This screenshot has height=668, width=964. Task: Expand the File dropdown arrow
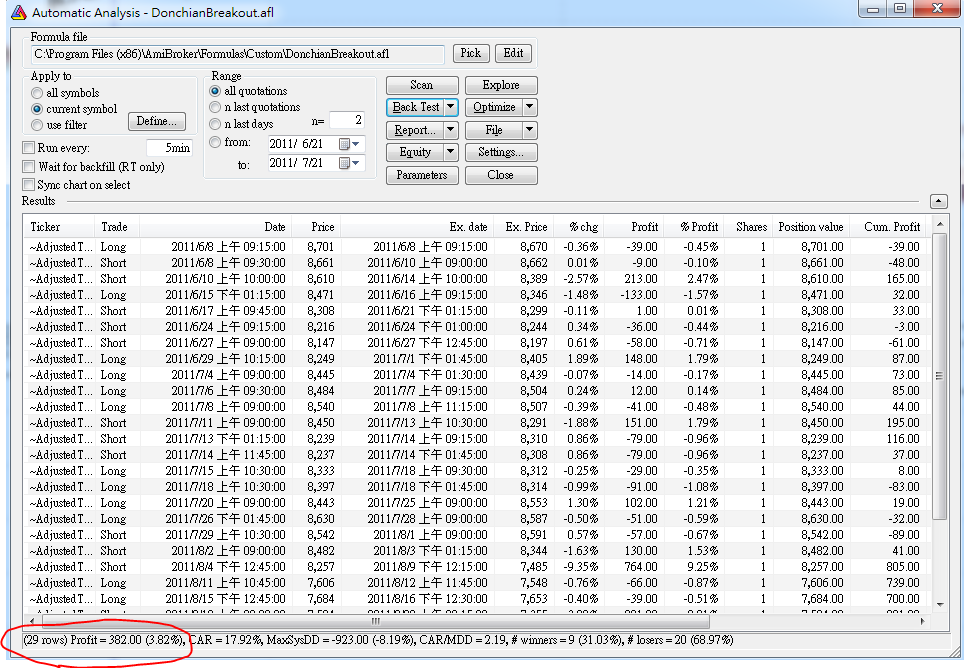click(x=529, y=130)
